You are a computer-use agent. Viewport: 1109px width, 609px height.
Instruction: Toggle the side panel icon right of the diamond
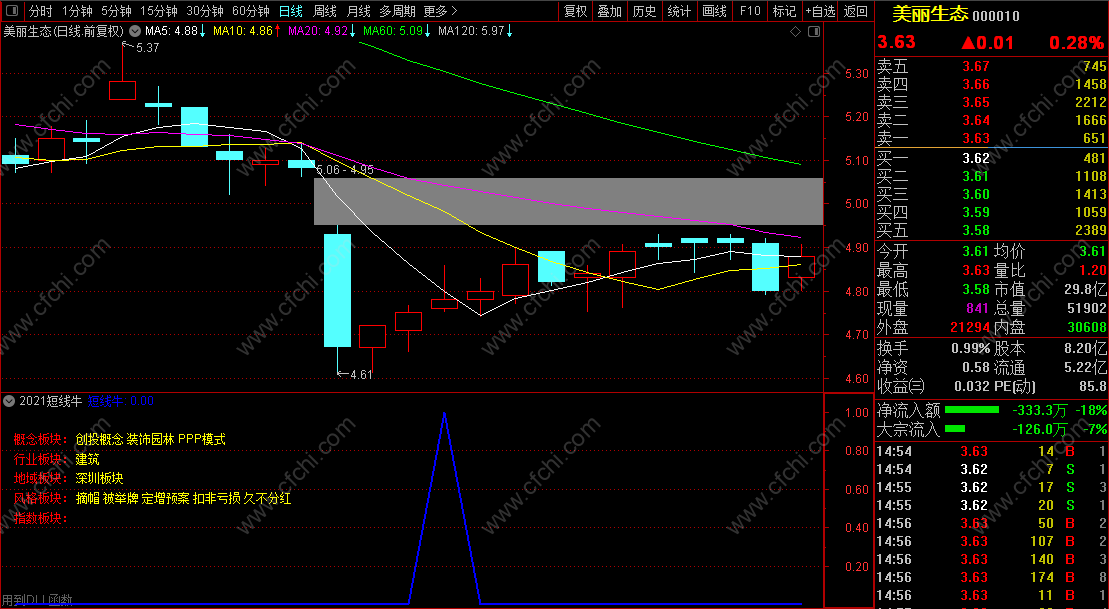coord(814,31)
